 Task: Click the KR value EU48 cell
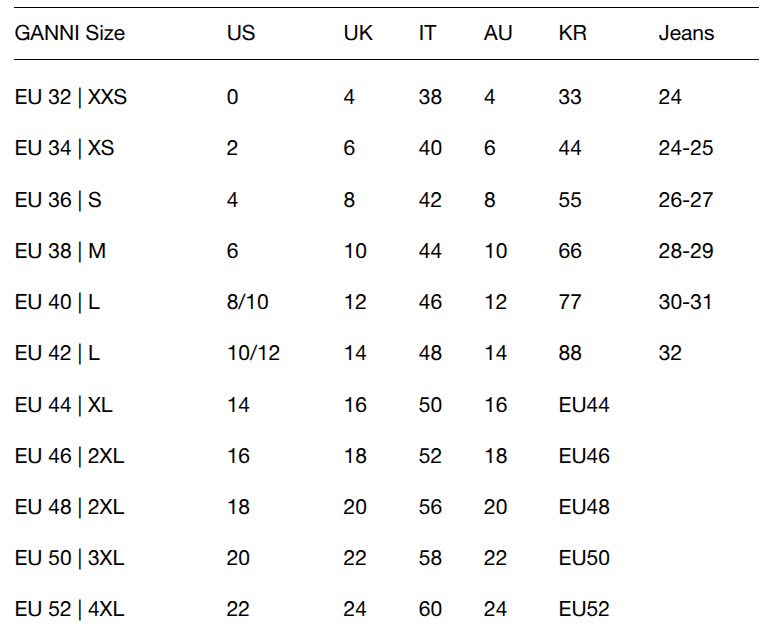583,507
